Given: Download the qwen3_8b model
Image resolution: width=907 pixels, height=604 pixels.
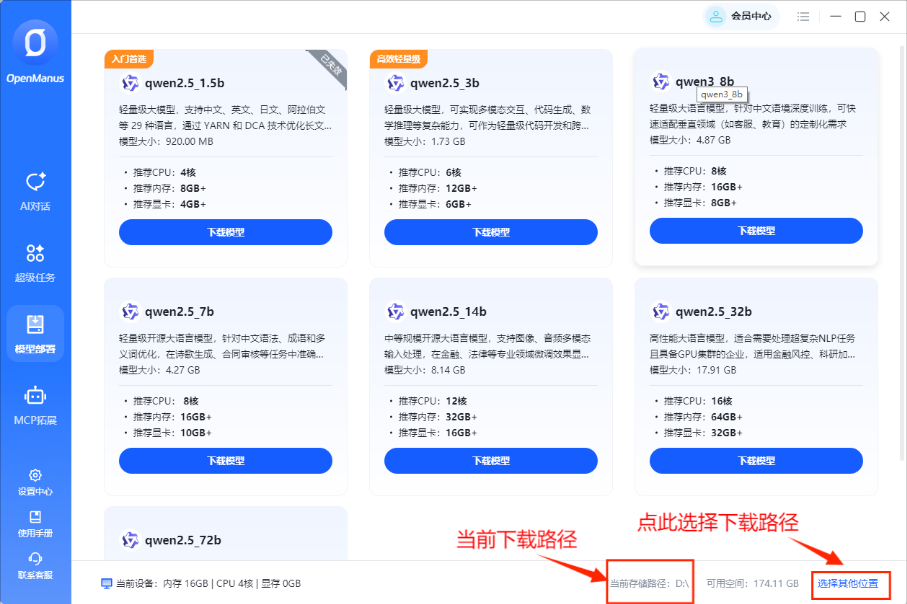Looking at the screenshot, I should point(756,230).
